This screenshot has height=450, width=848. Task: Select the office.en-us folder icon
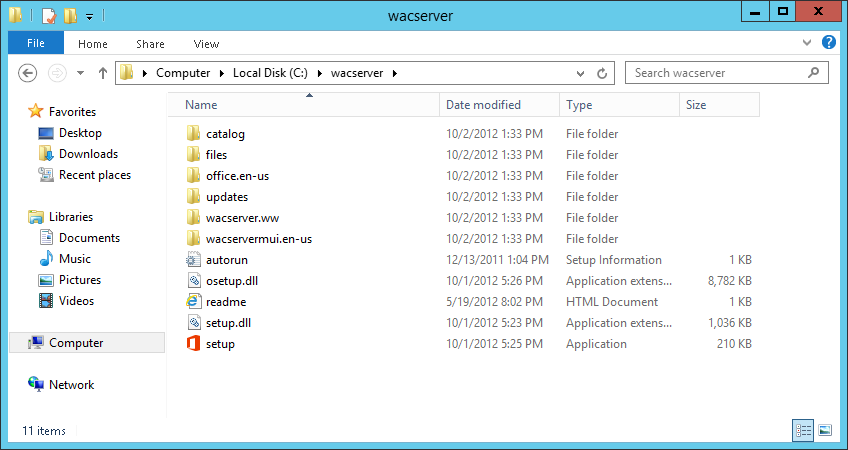[x=193, y=175]
